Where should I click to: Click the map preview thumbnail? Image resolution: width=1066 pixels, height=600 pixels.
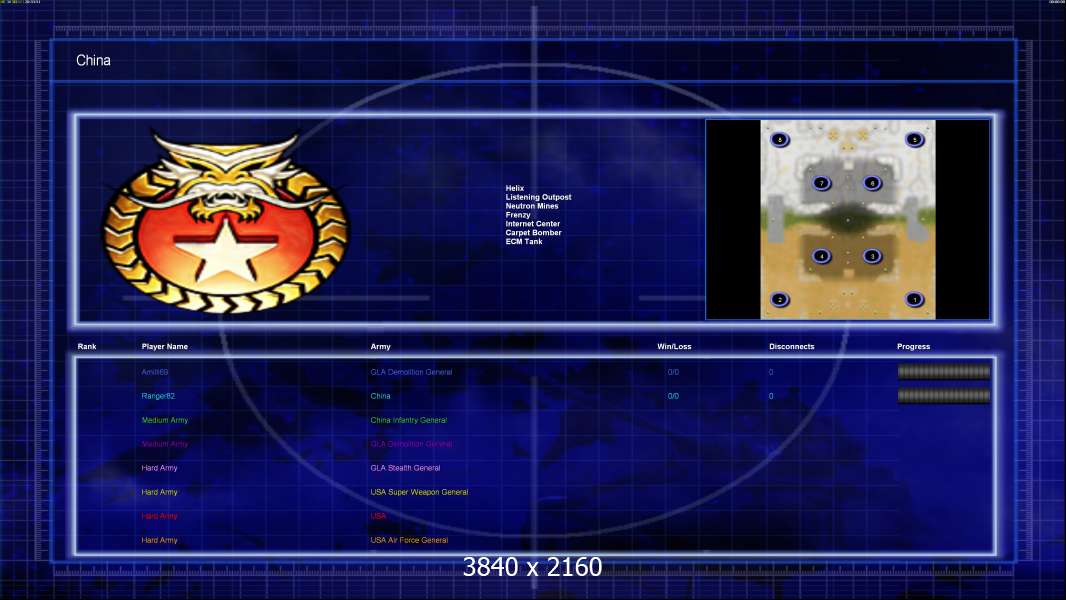(x=848, y=219)
